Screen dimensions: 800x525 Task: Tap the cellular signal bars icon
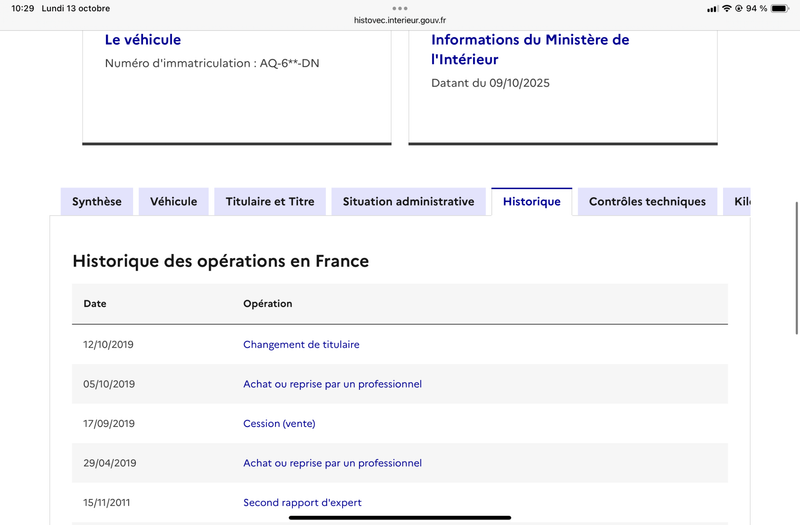(712, 8)
